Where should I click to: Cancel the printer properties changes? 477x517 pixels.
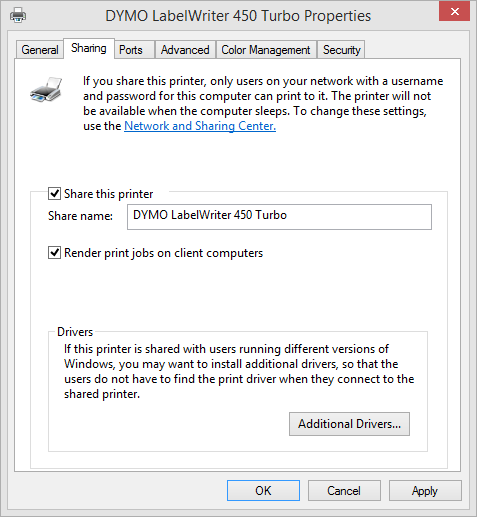pyautogui.click(x=344, y=491)
